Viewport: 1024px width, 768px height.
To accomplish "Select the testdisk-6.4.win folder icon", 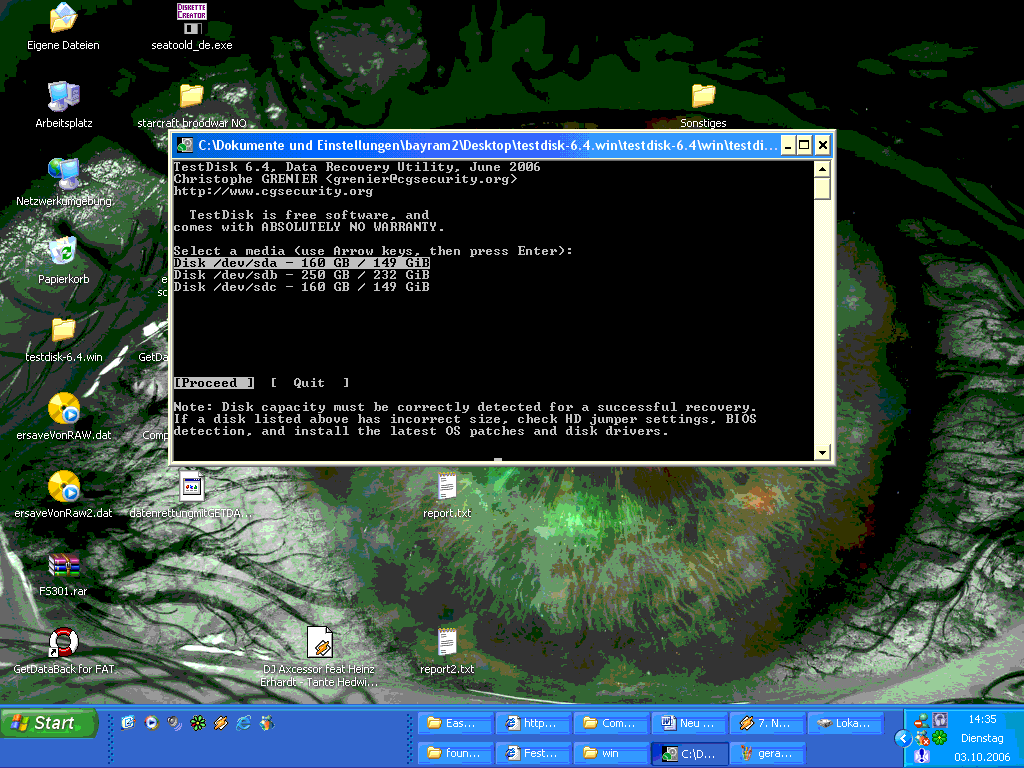I will tap(63, 330).
